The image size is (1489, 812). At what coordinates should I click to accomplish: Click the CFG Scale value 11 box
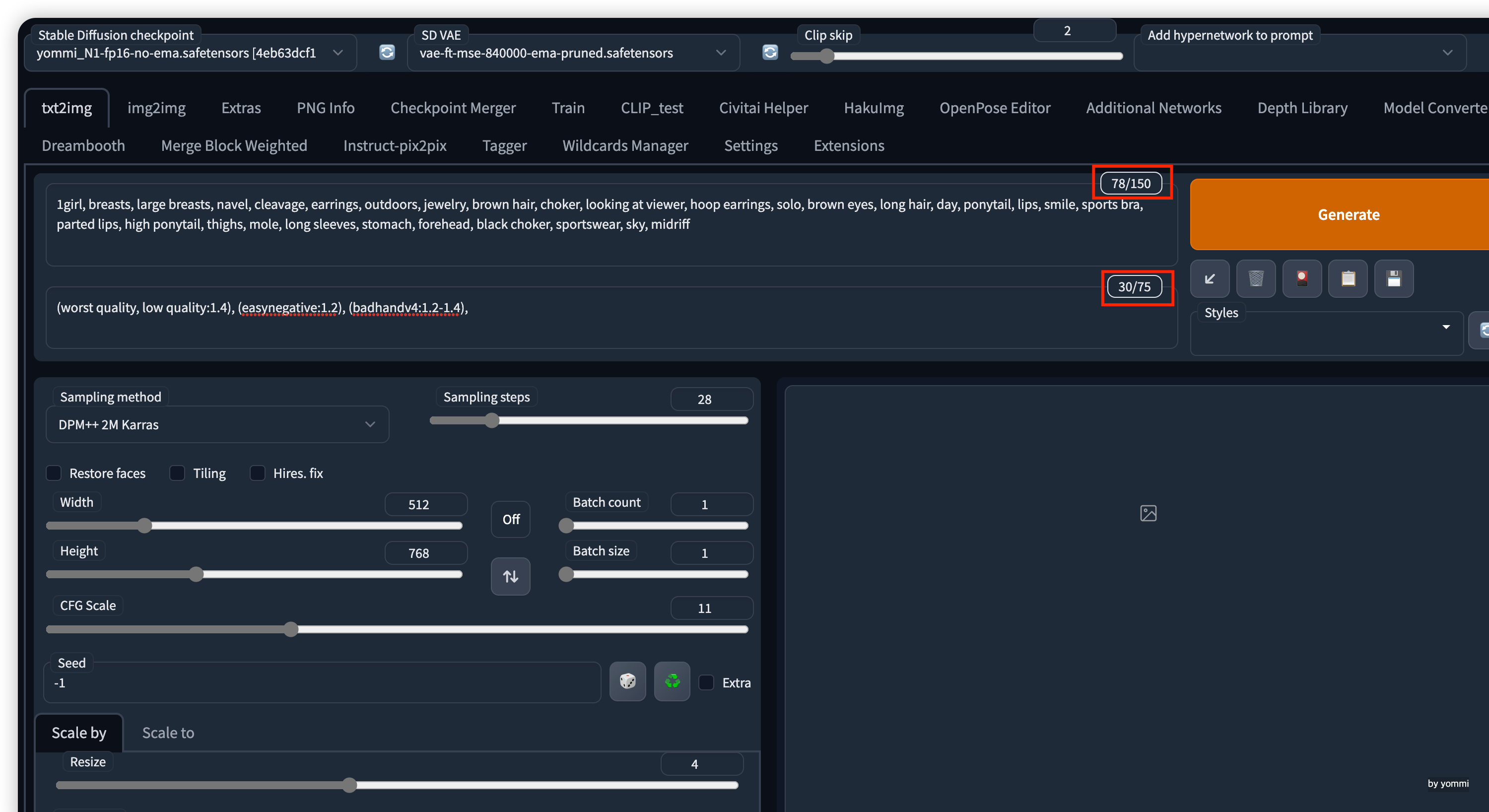[712, 608]
